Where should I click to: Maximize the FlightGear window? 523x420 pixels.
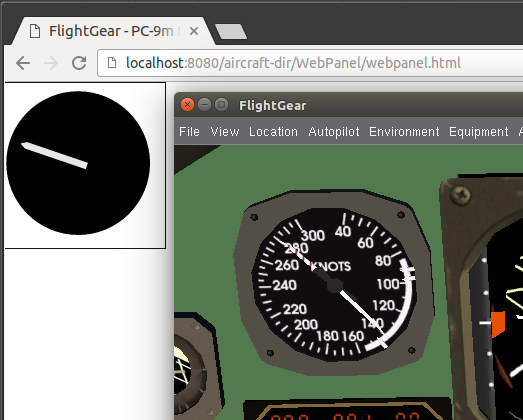pyautogui.click(x=221, y=105)
